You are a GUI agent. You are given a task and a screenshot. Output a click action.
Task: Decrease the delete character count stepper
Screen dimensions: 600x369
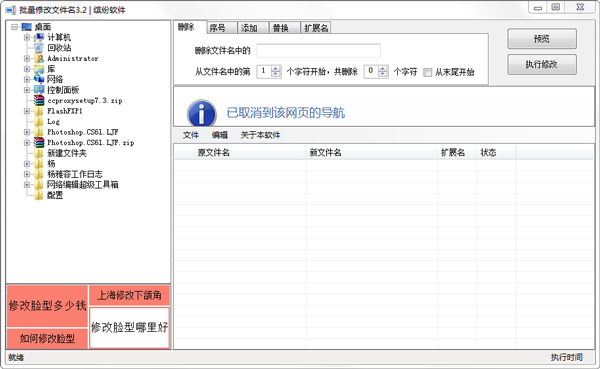coord(383,74)
